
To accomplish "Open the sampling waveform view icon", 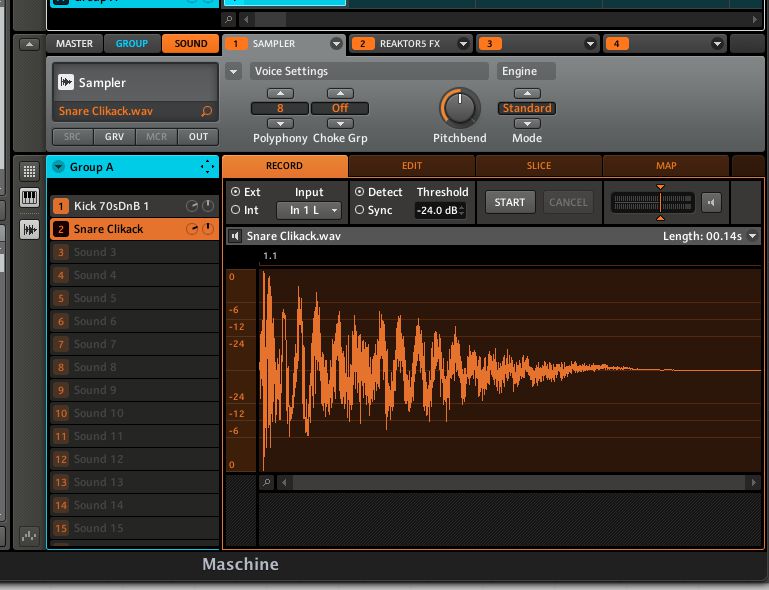I will click(29, 230).
